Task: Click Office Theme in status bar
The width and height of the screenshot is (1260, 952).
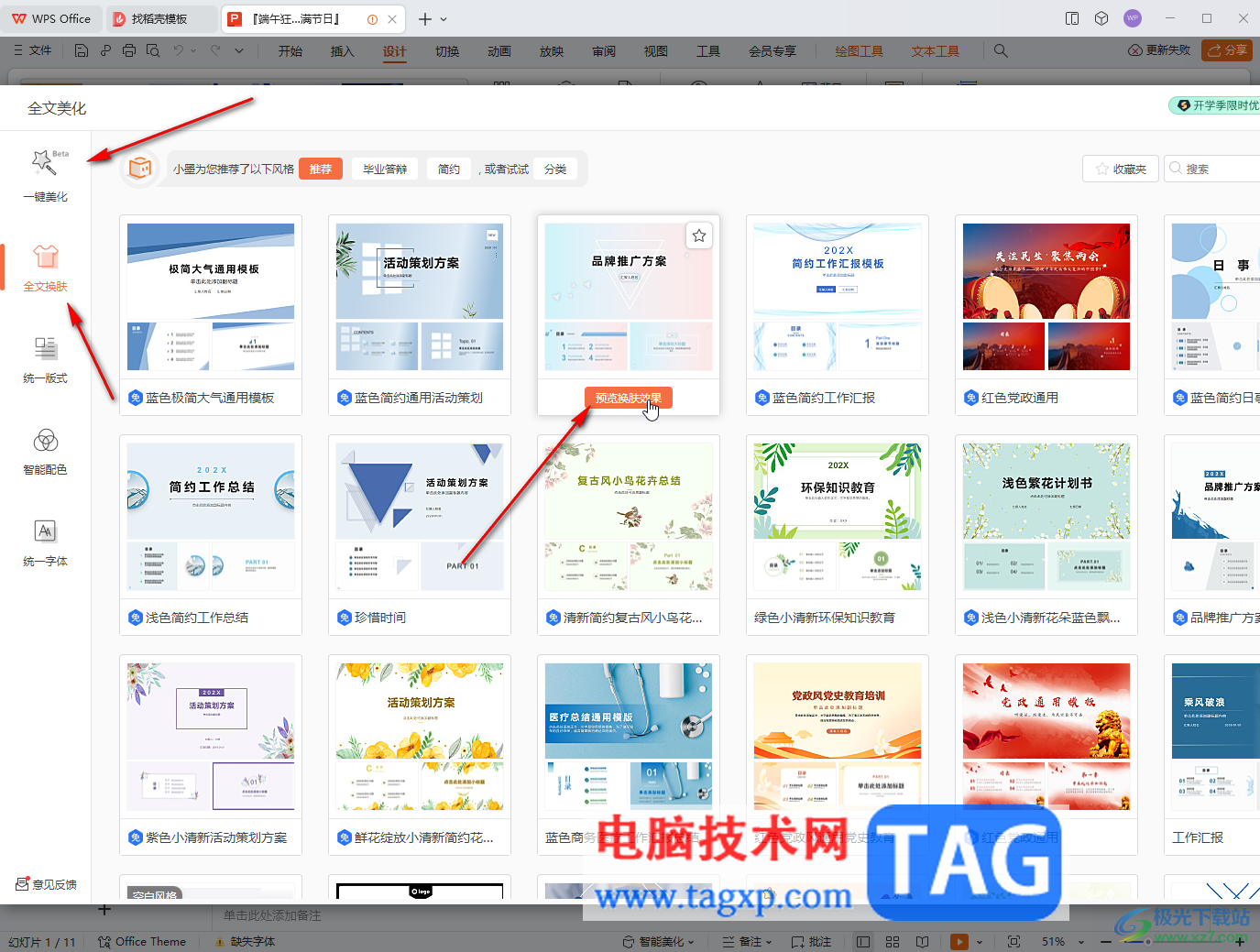Action: [x=142, y=941]
